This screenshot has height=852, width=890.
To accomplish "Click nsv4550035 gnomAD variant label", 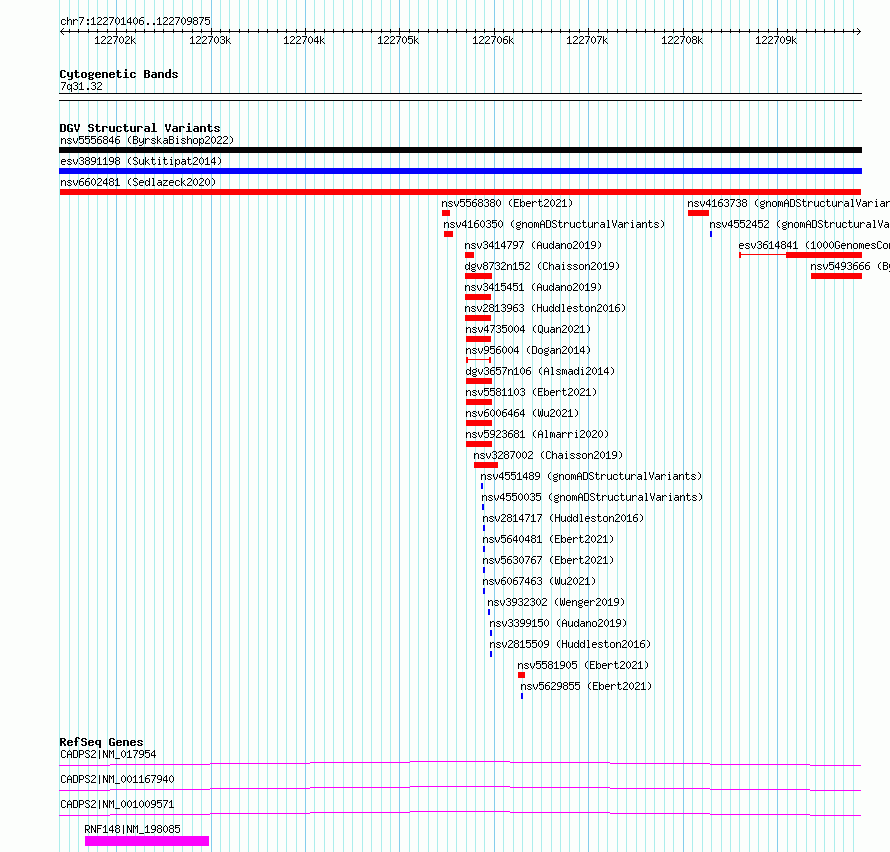I will 593,497.
